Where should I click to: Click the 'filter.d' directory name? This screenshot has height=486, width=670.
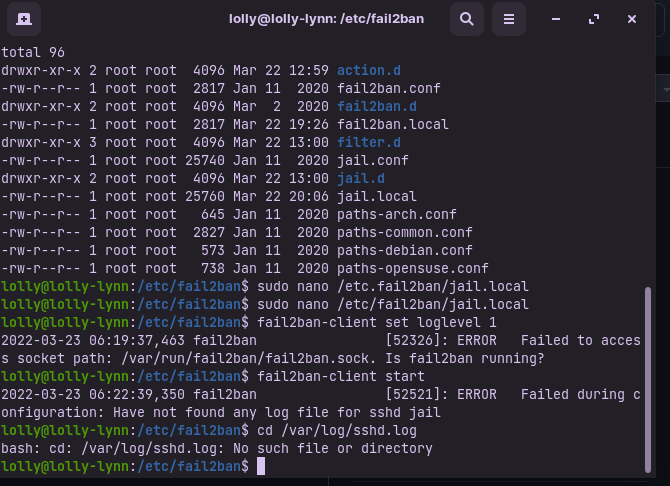[369, 142]
